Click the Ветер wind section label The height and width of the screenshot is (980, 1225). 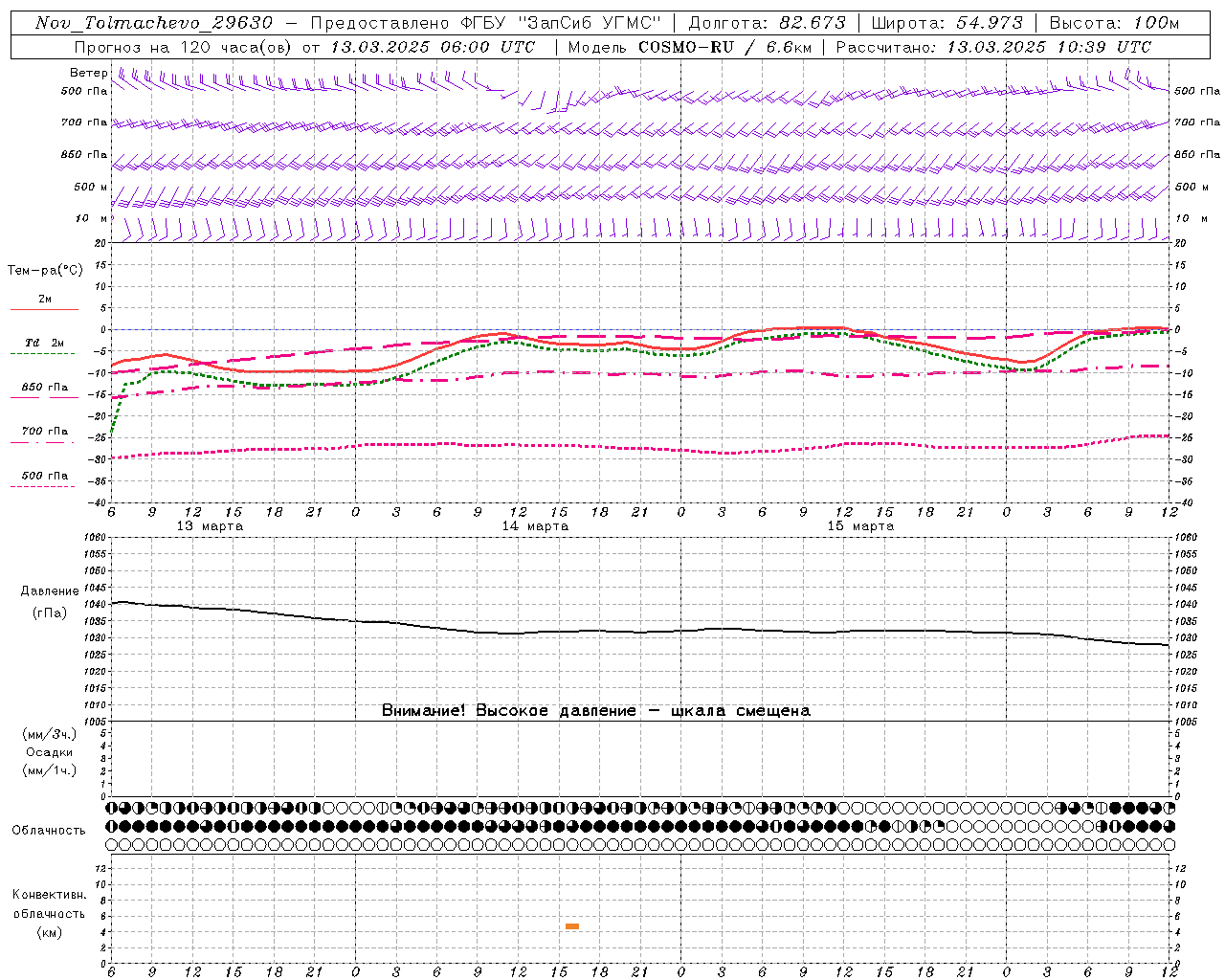88,73
